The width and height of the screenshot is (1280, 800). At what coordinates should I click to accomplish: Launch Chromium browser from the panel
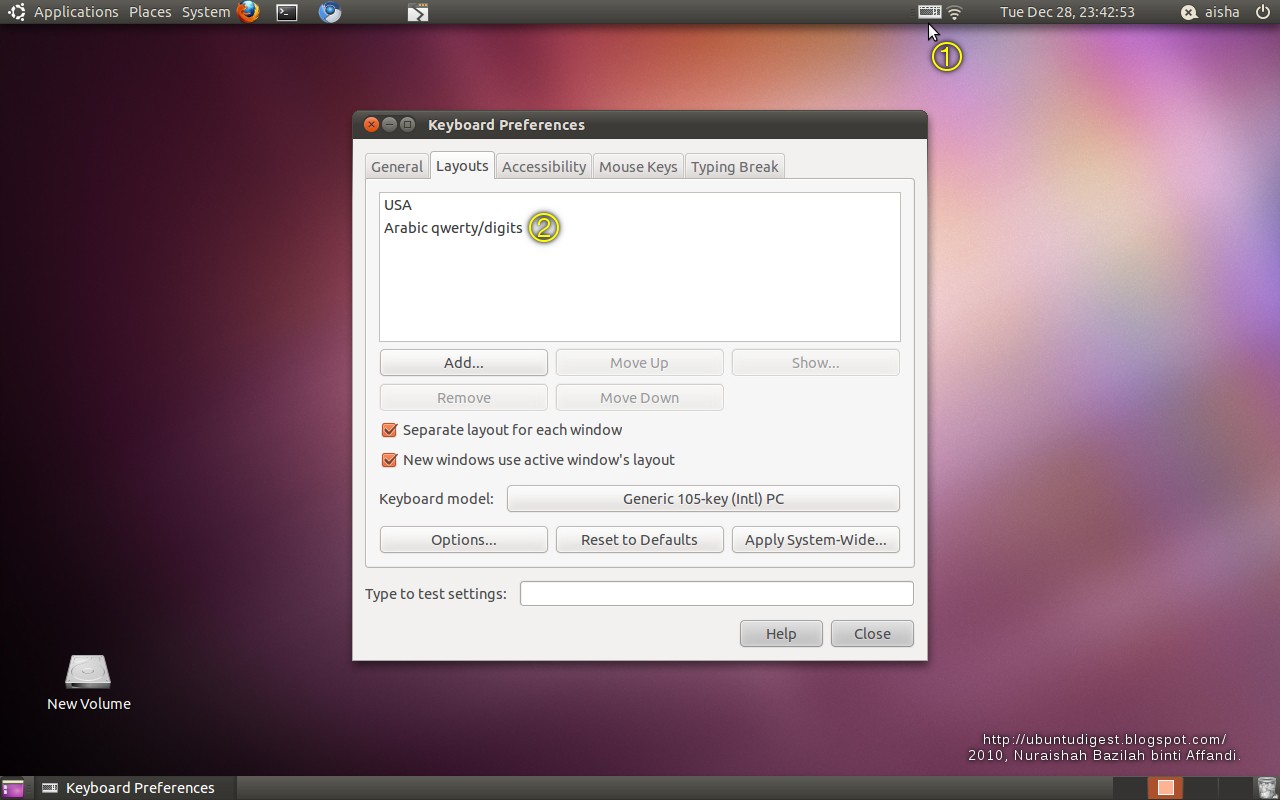pos(330,12)
